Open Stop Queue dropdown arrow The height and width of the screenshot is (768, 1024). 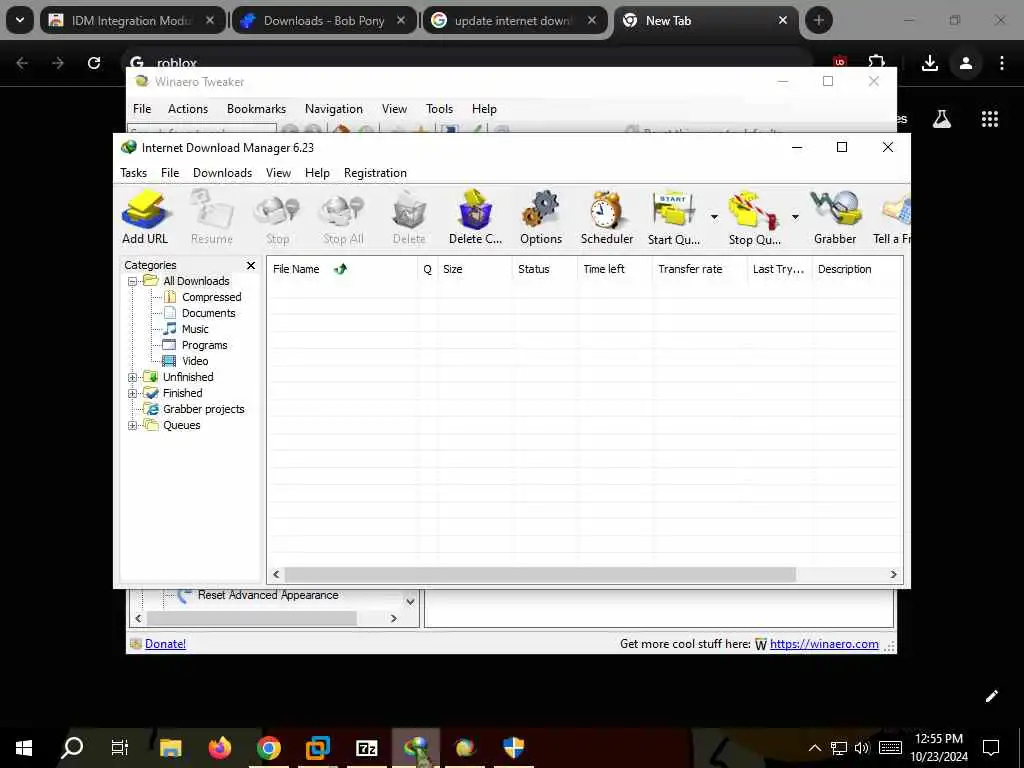pyautogui.click(x=795, y=217)
